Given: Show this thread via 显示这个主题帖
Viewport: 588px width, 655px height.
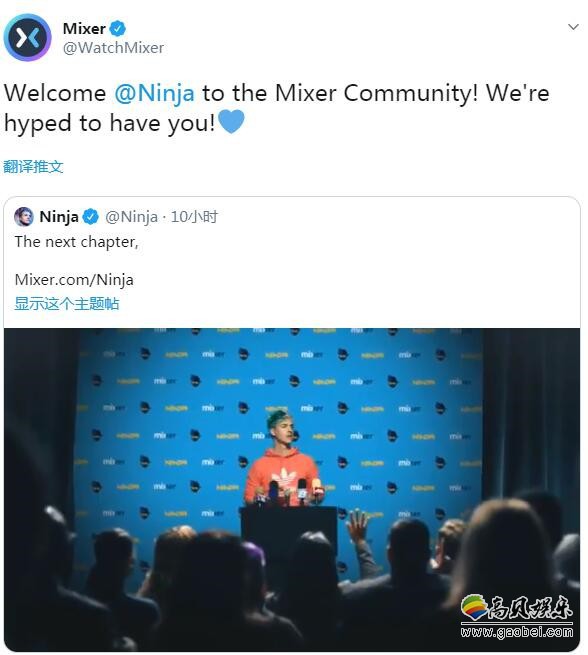Looking at the screenshot, I should click(67, 304).
